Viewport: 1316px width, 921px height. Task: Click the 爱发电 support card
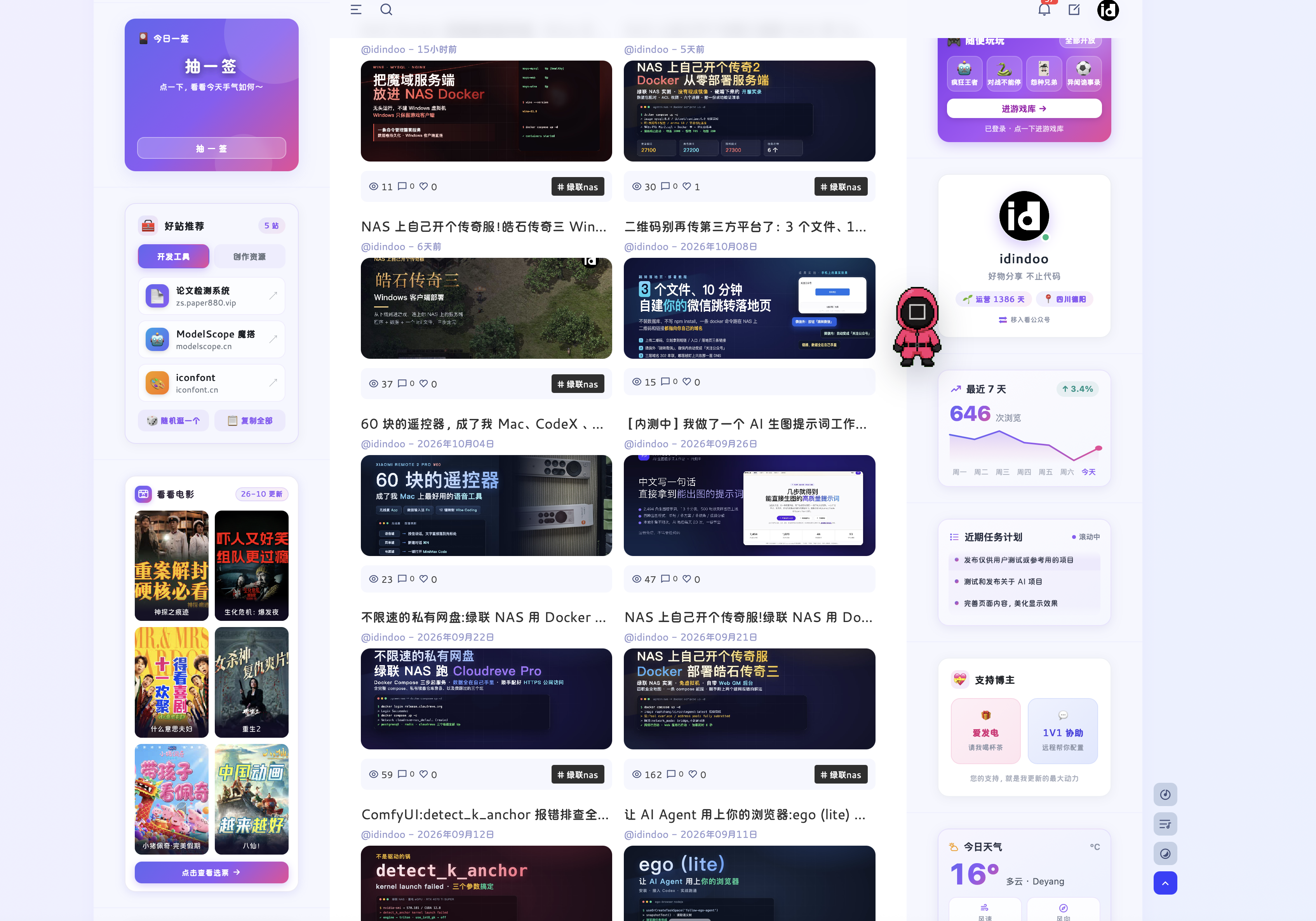click(x=986, y=731)
